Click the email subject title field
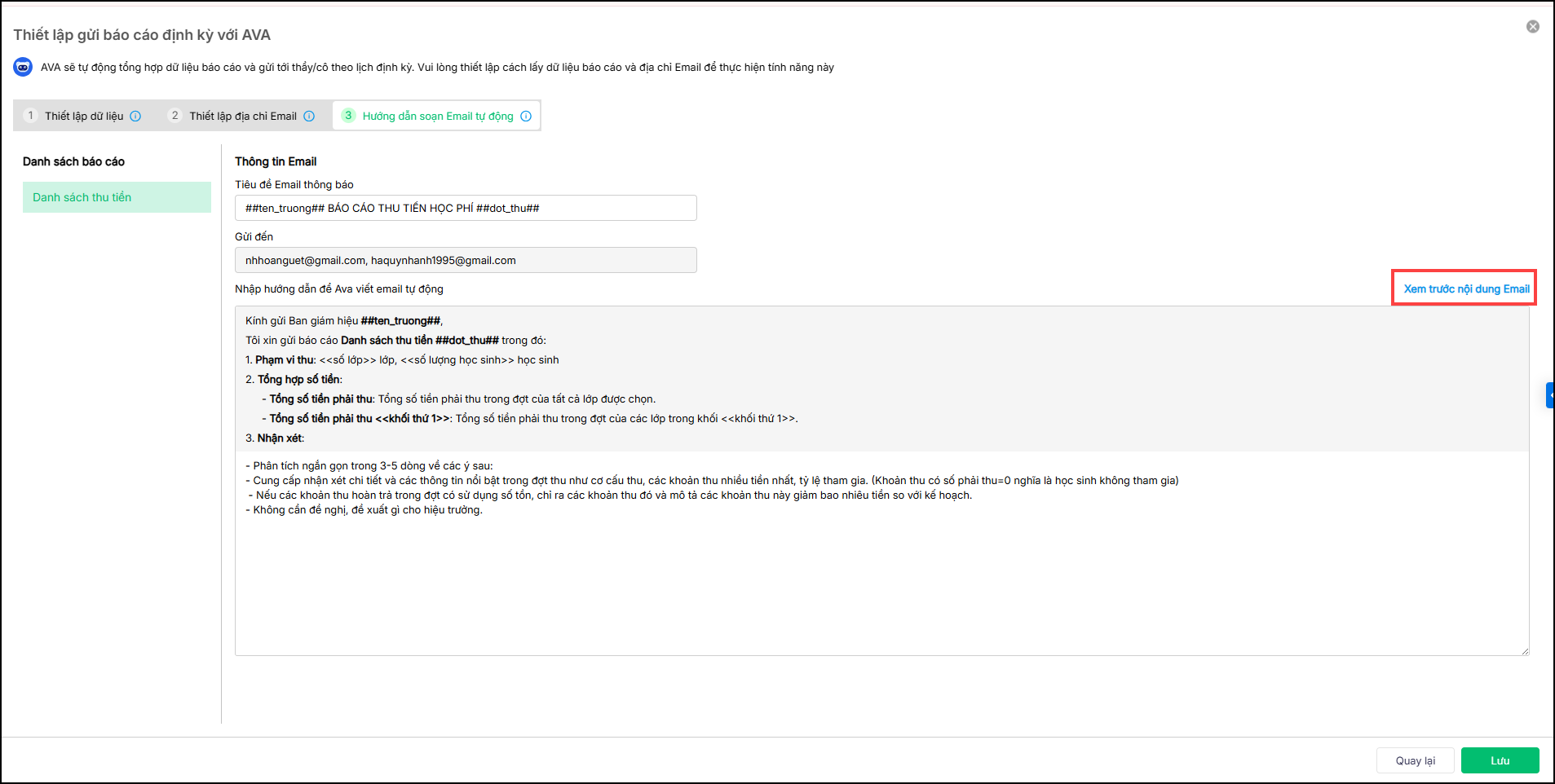Image resolution: width=1555 pixels, height=784 pixels. click(466, 208)
